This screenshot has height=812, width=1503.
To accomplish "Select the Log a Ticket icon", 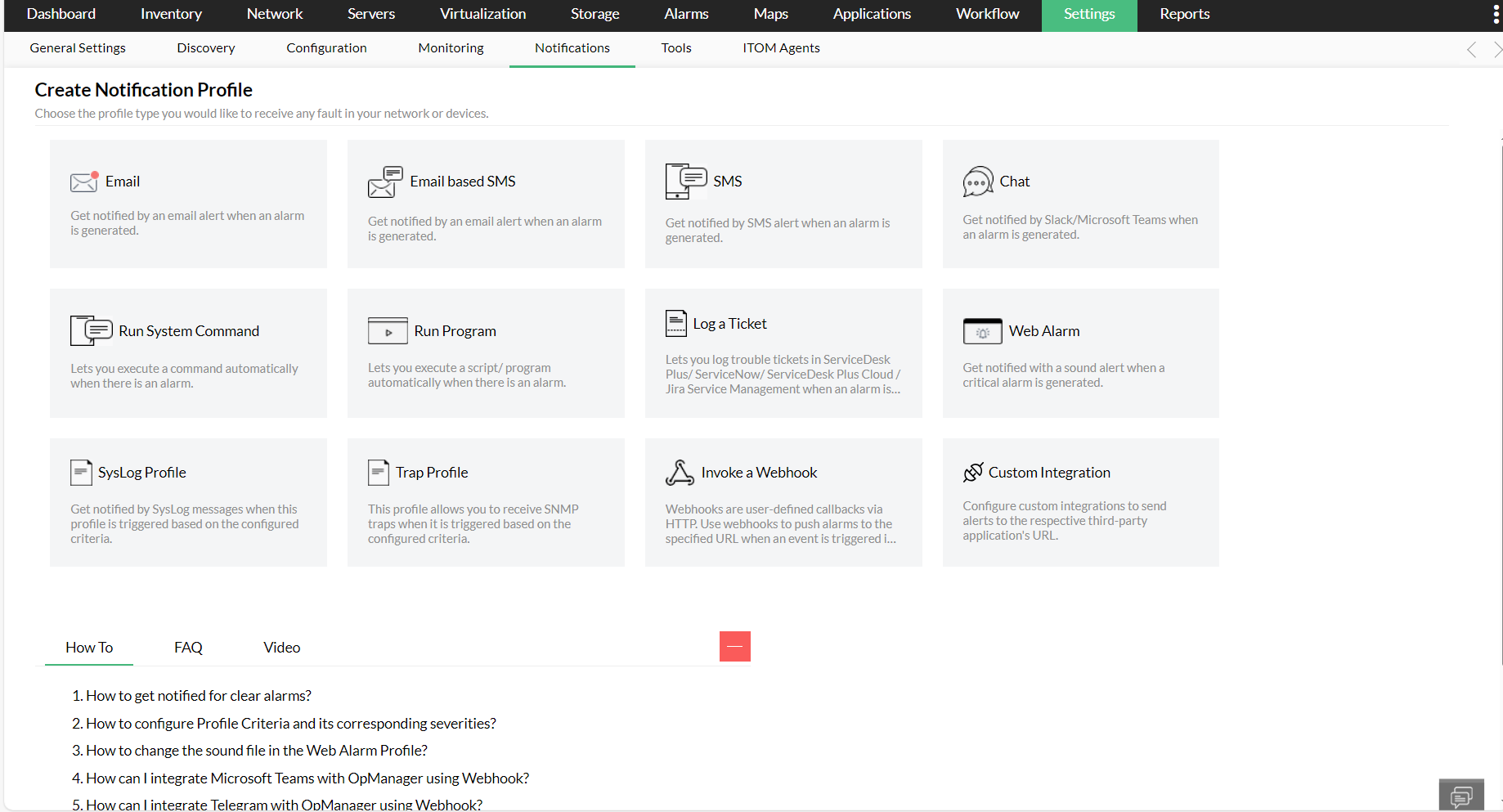I will point(676,323).
